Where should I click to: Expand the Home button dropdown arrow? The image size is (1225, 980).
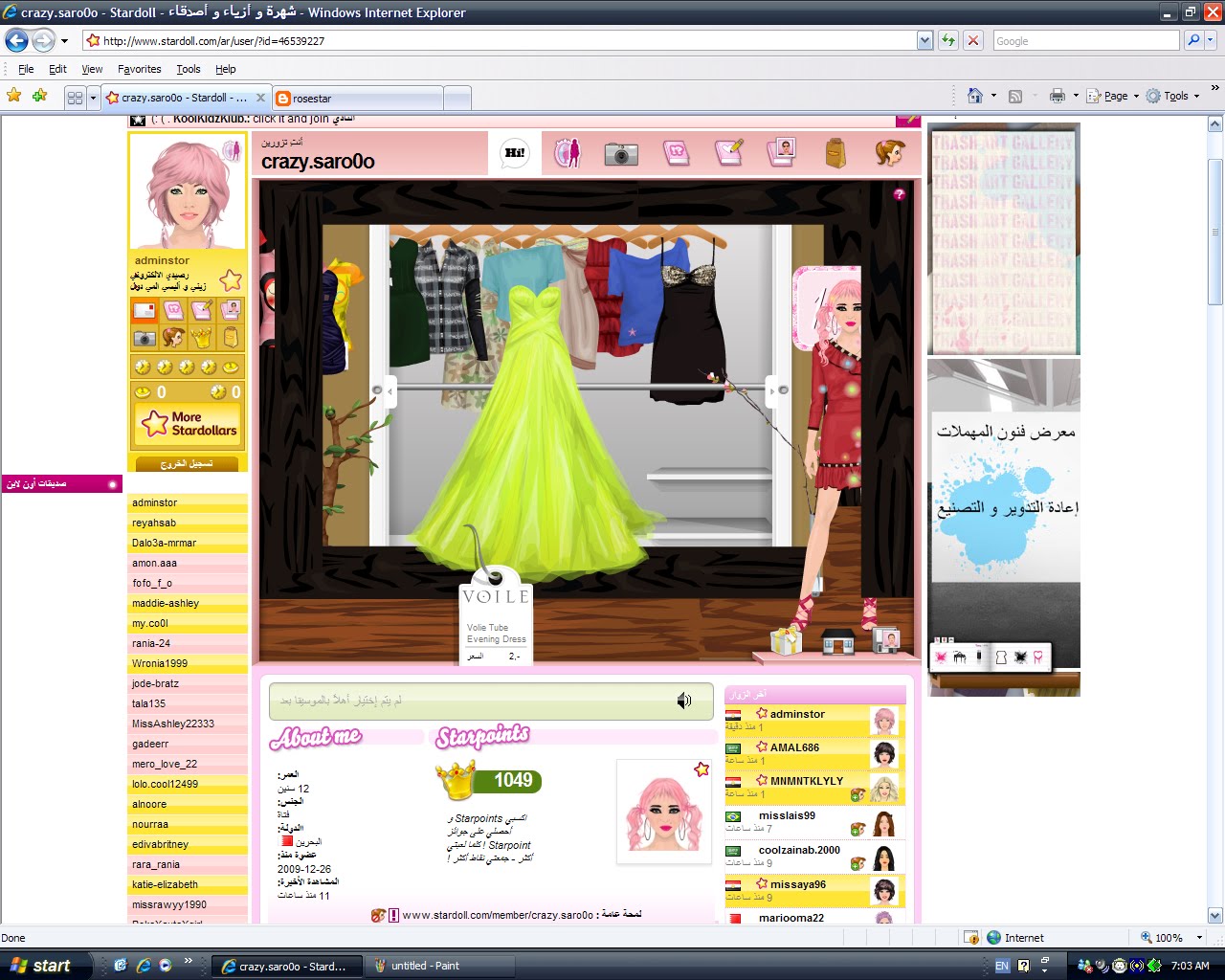click(x=993, y=96)
